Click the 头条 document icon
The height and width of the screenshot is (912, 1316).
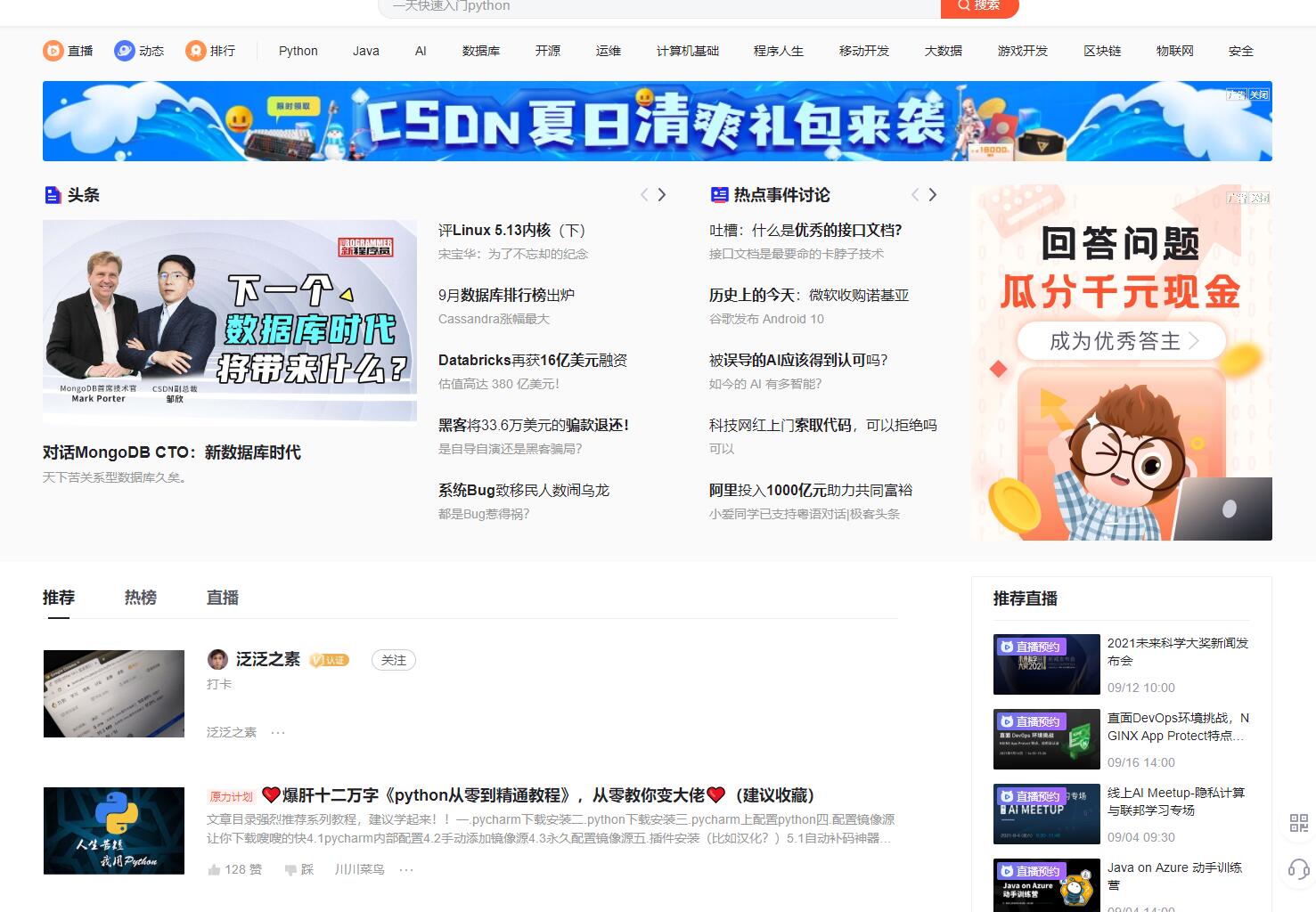[x=52, y=194]
